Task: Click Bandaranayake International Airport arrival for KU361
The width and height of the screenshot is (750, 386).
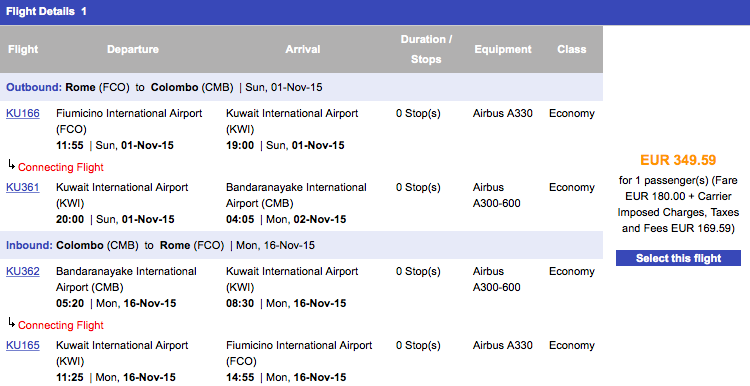Action: (x=297, y=195)
